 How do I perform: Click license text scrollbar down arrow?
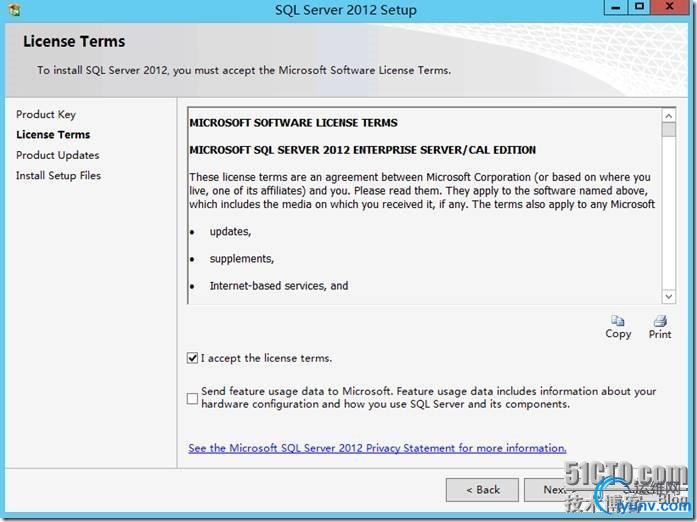pos(669,296)
